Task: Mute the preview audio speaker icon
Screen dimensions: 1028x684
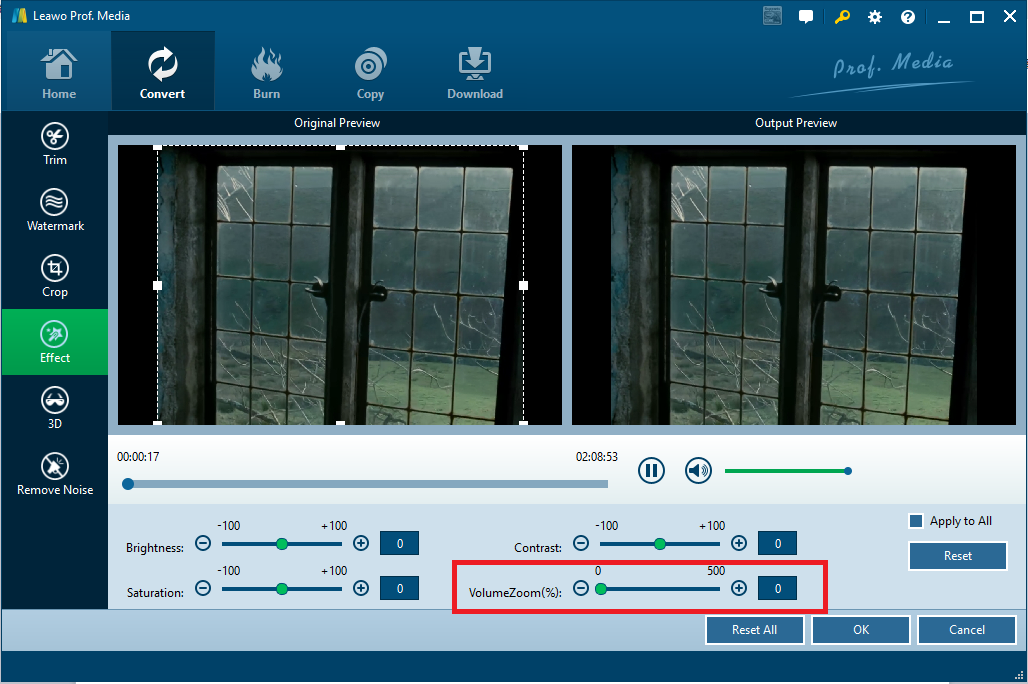Action: point(698,470)
